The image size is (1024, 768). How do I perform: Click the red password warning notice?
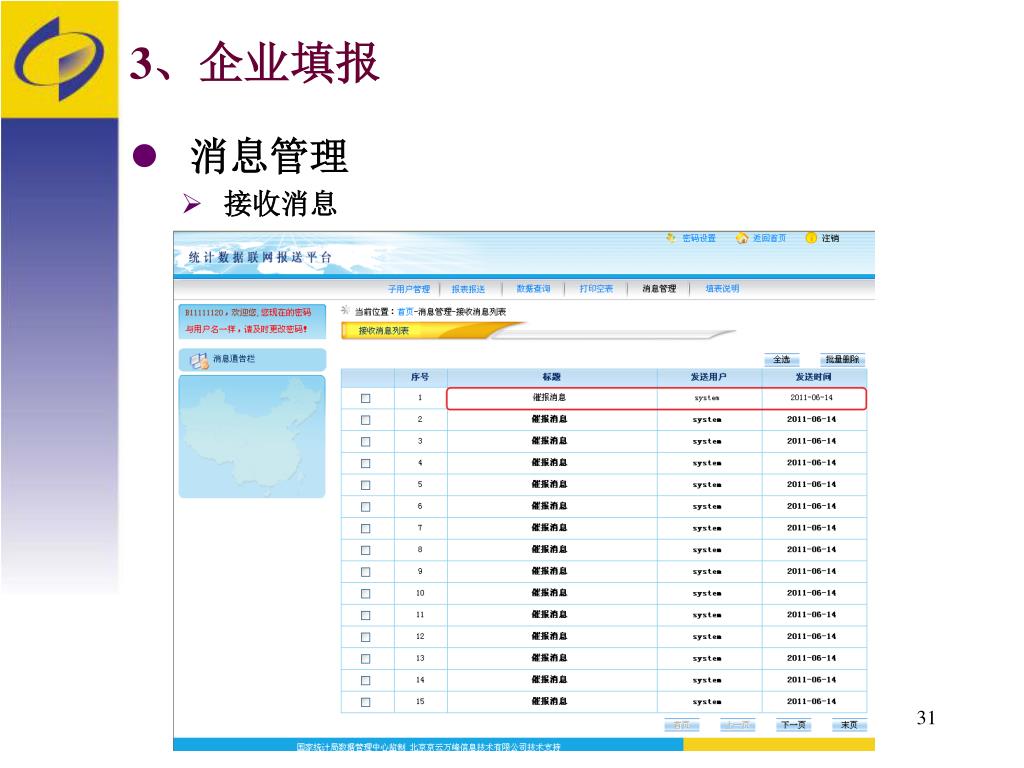click(252, 321)
